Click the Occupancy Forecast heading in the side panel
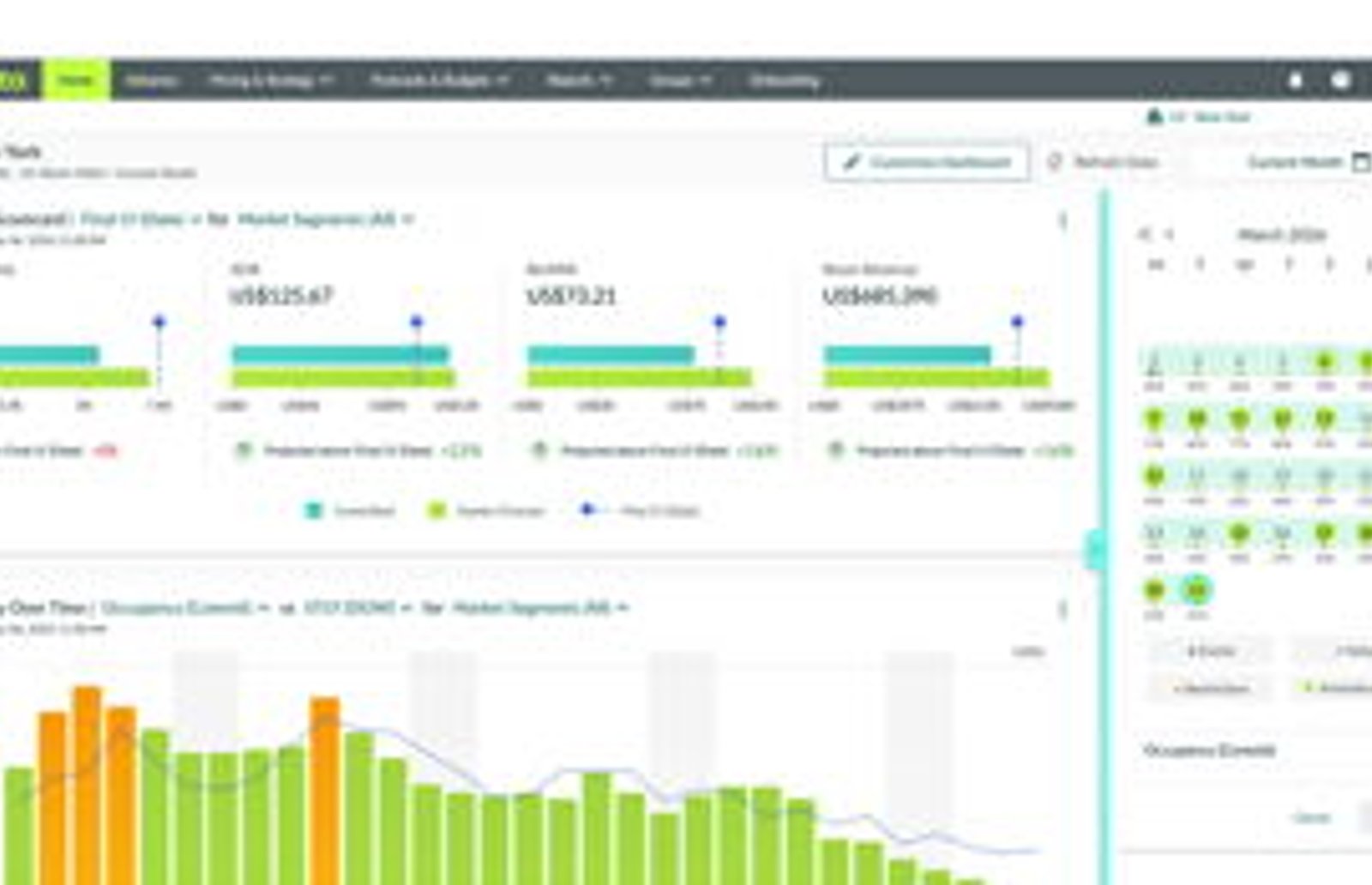The image size is (1372, 885). 1209,750
